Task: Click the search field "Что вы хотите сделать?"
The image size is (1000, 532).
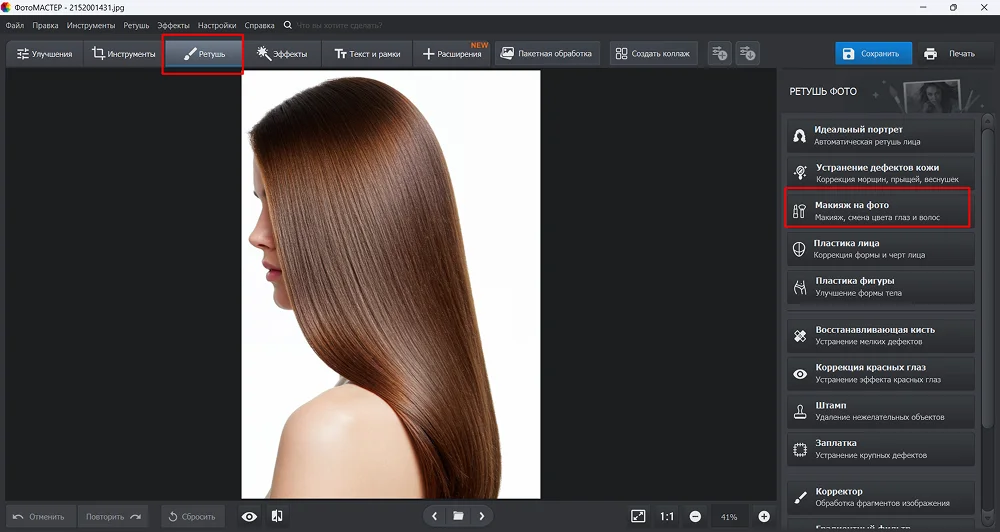Action: [340, 26]
